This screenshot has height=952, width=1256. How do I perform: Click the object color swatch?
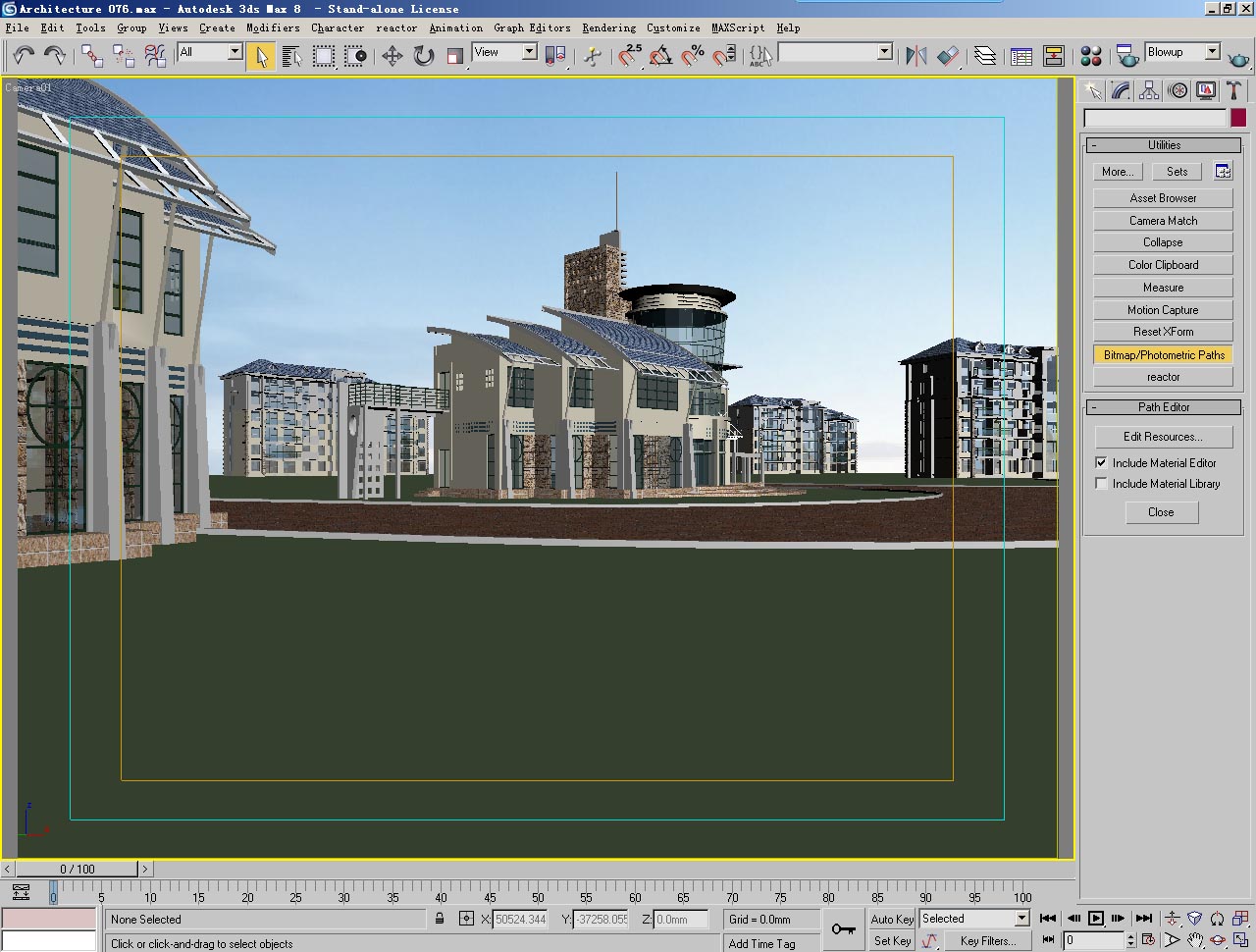[x=1238, y=118]
